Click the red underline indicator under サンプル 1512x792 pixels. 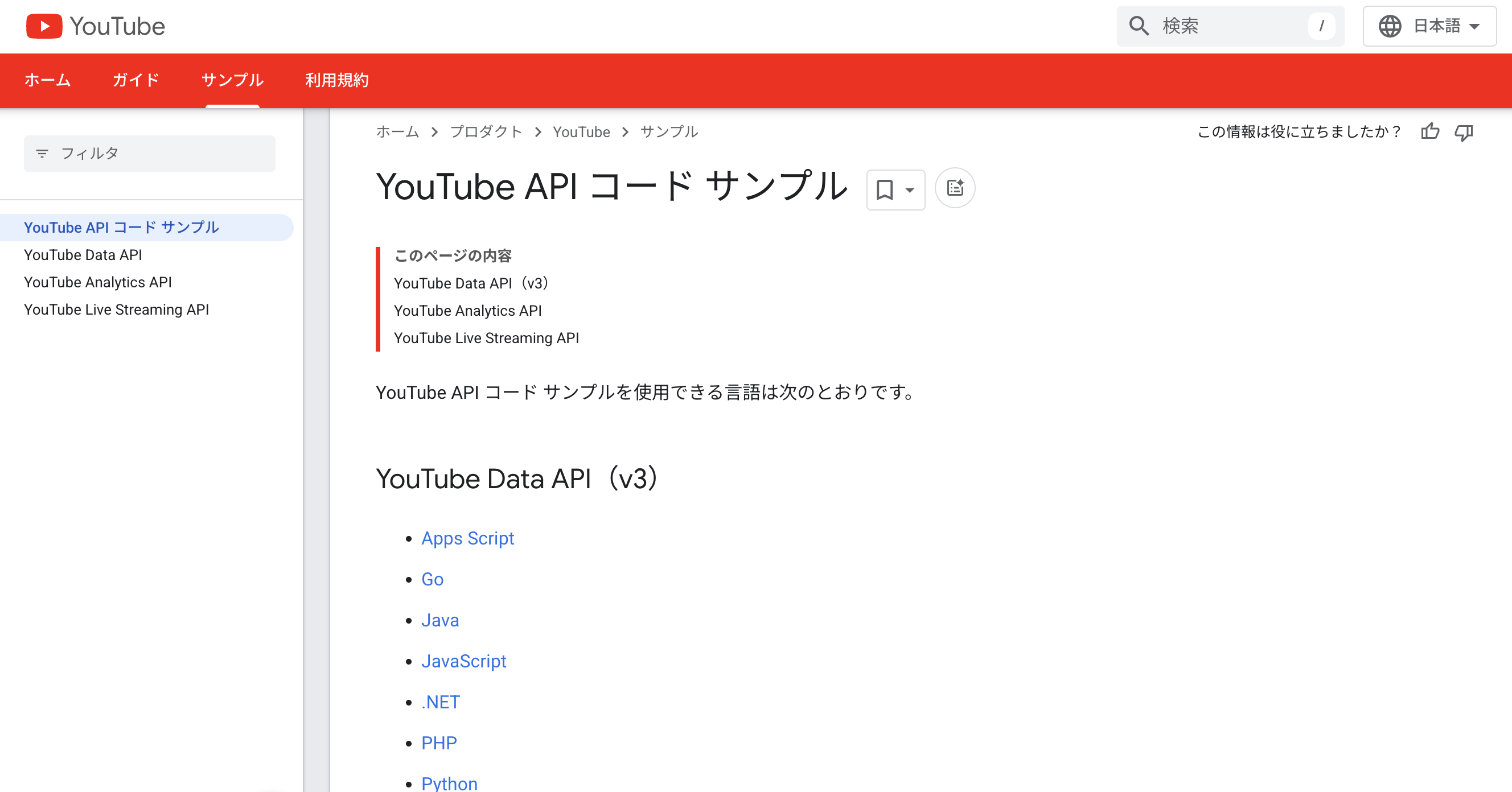coord(232,106)
